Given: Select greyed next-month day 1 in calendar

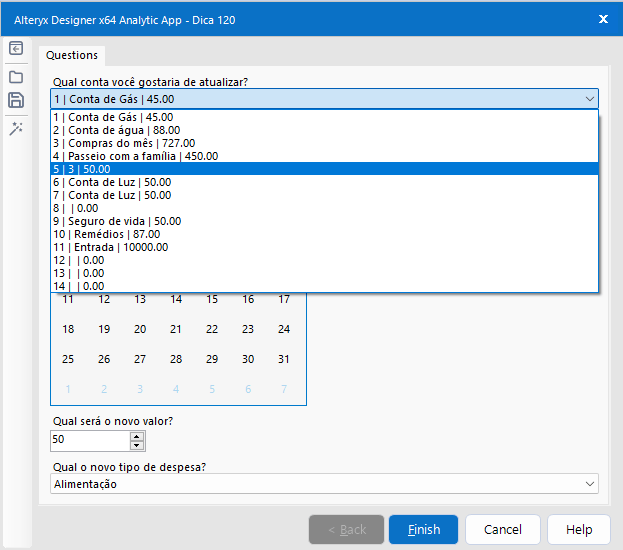Looking at the screenshot, I should [x=68, y=389].
